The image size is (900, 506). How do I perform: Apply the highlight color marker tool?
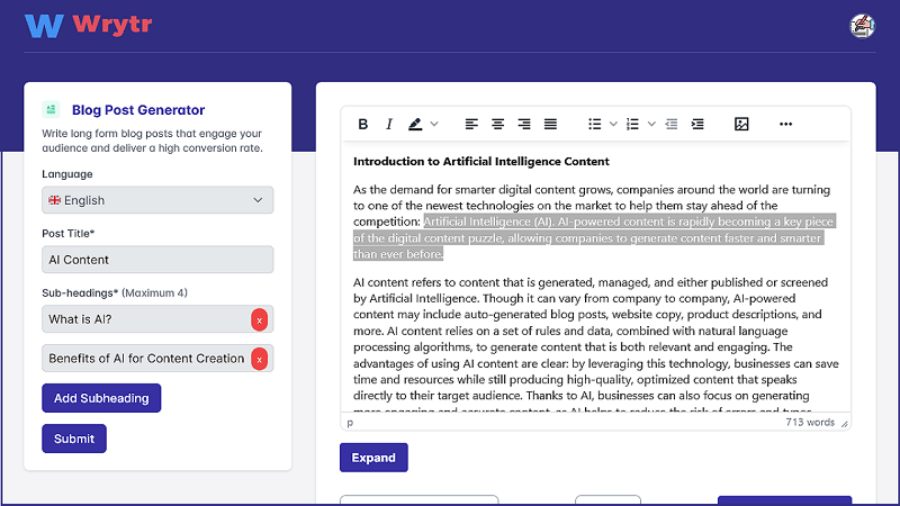415,124
